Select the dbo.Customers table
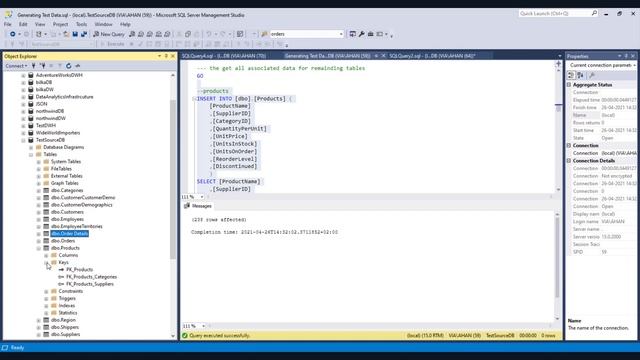Viewport: 640px width, 360px height. click(x=67, y=212)
